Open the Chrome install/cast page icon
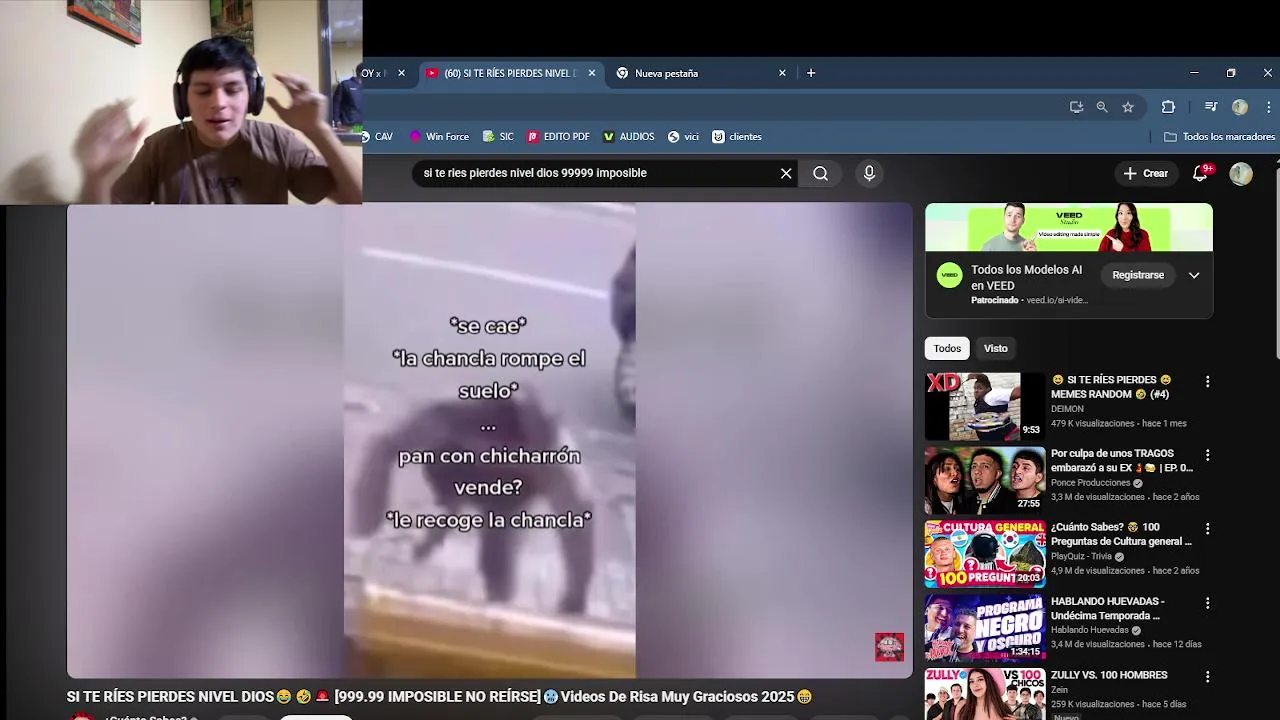 tap(1076, 107)
